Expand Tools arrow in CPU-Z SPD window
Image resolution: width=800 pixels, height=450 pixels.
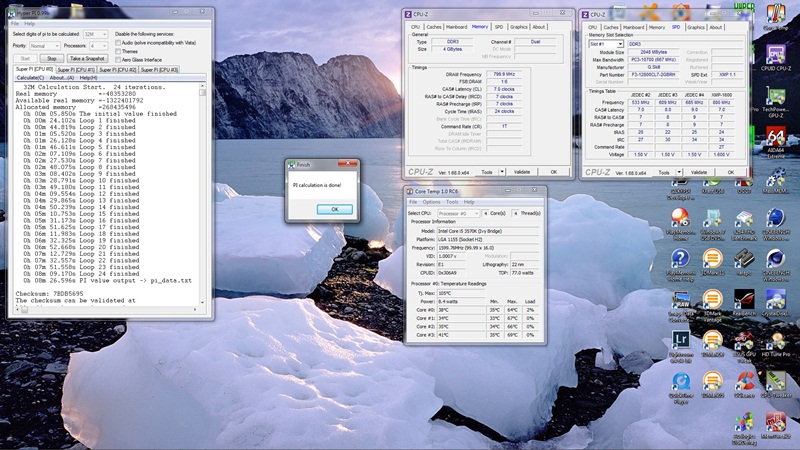tap(679, 172)
